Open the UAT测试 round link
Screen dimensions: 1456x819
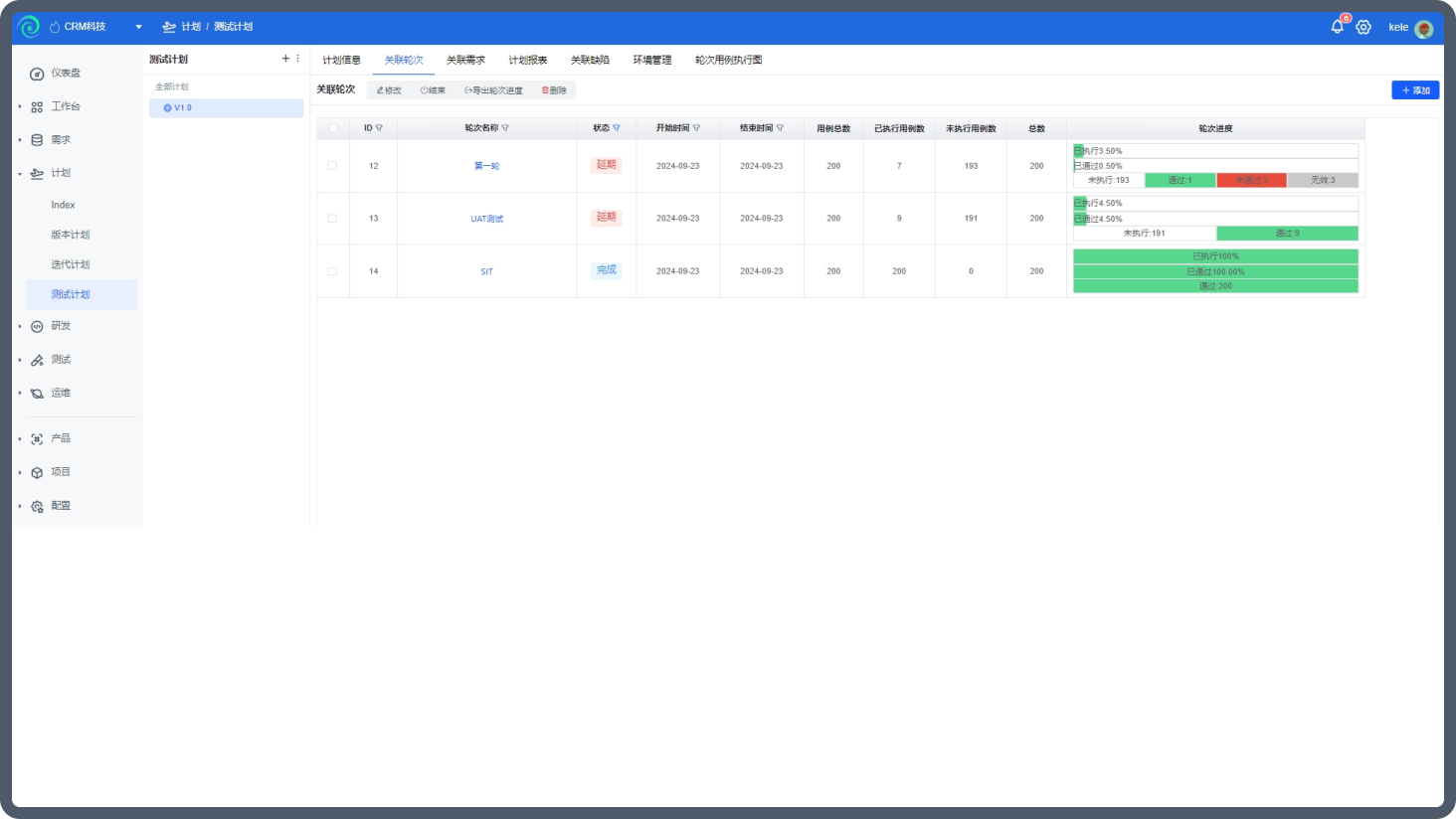click(x=486, y=219)
